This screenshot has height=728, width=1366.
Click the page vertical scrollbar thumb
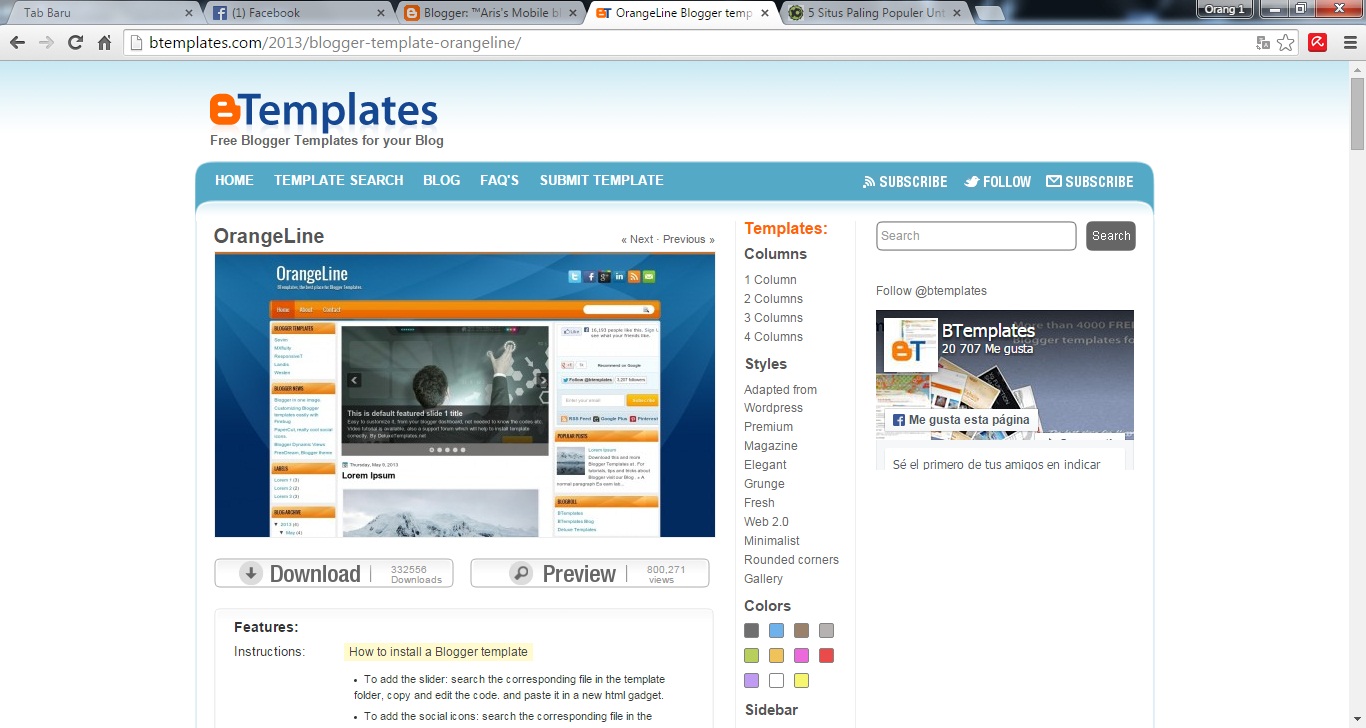point(1357,113)
